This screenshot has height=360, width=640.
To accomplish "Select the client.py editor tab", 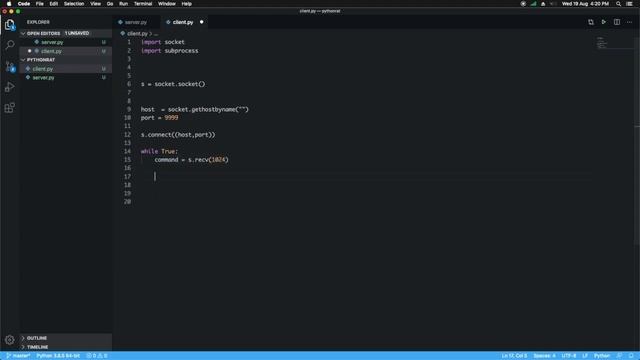I will (x=182, y=22).
